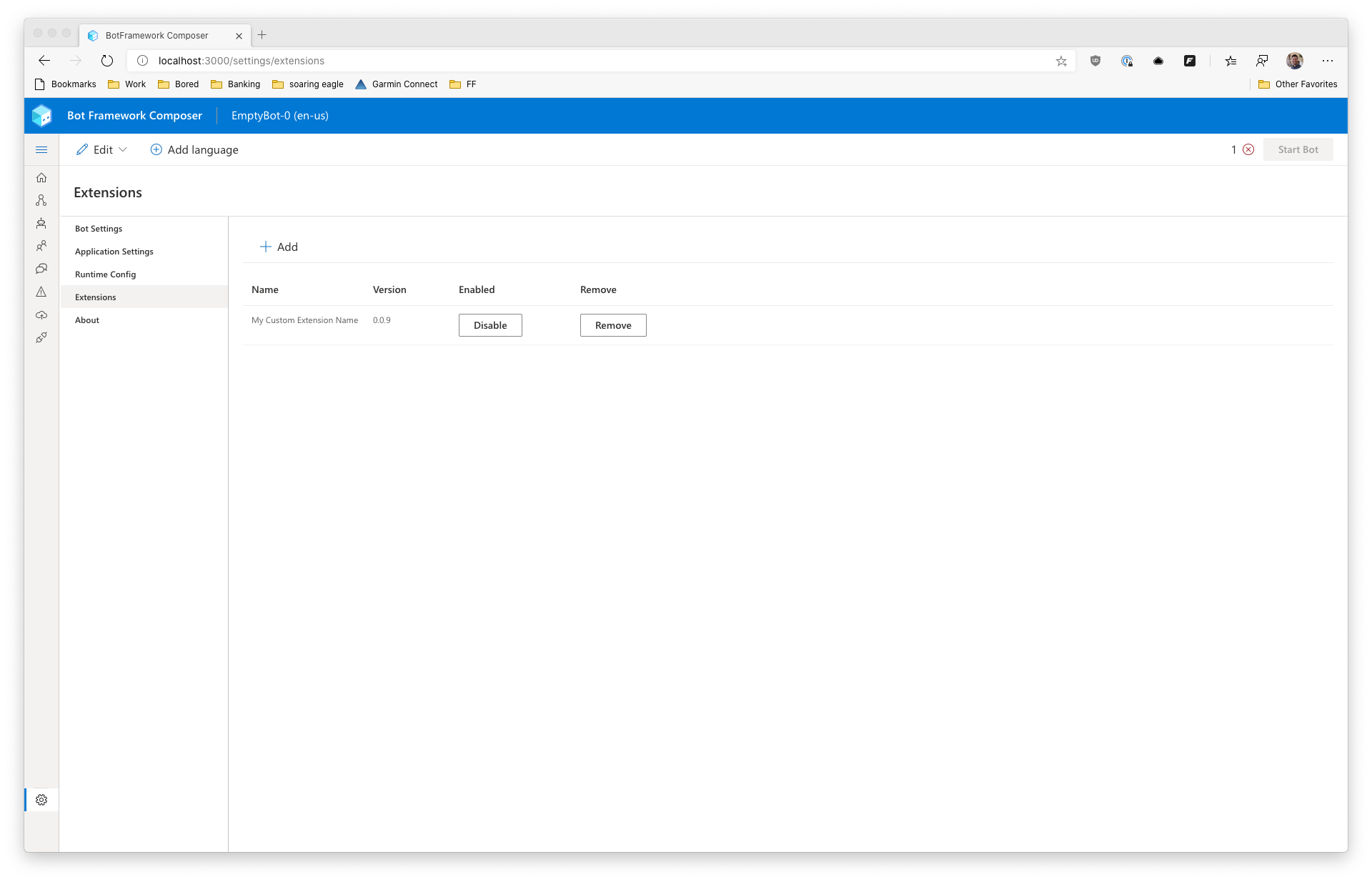Open the skills plug icon in sidebar
Image resolution: width=1372 pixels, height=882 pixels.
point(41,337)
